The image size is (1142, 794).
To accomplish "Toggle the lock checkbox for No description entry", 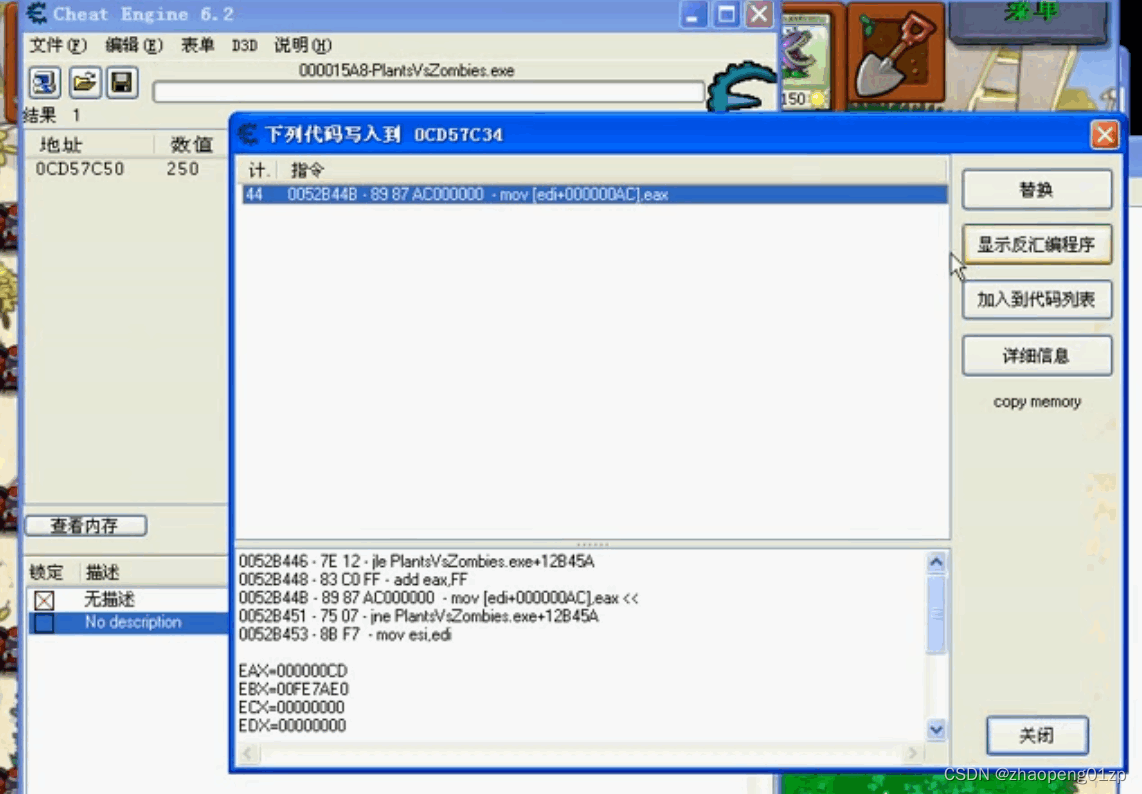I will (x=44, y=624).
